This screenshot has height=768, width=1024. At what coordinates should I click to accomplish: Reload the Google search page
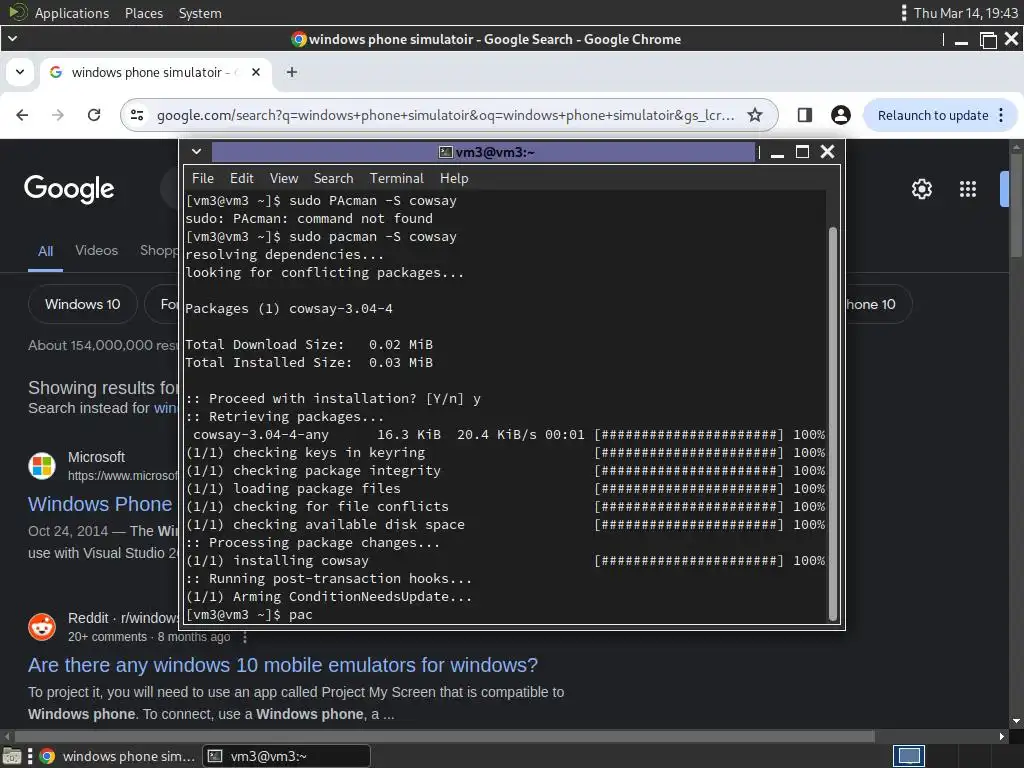94,115
